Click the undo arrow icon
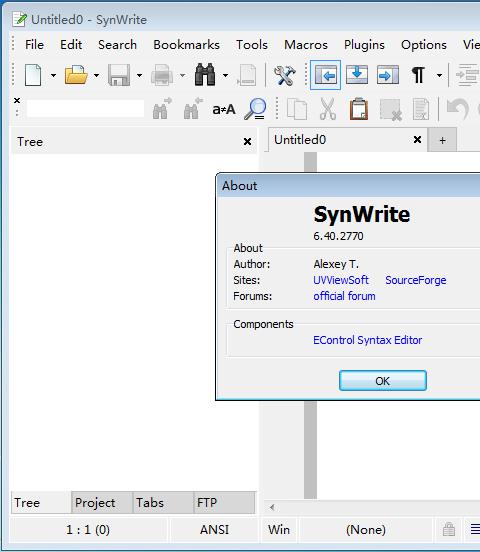The height and width of the screenshot is (552, 480). pos(457,109)
